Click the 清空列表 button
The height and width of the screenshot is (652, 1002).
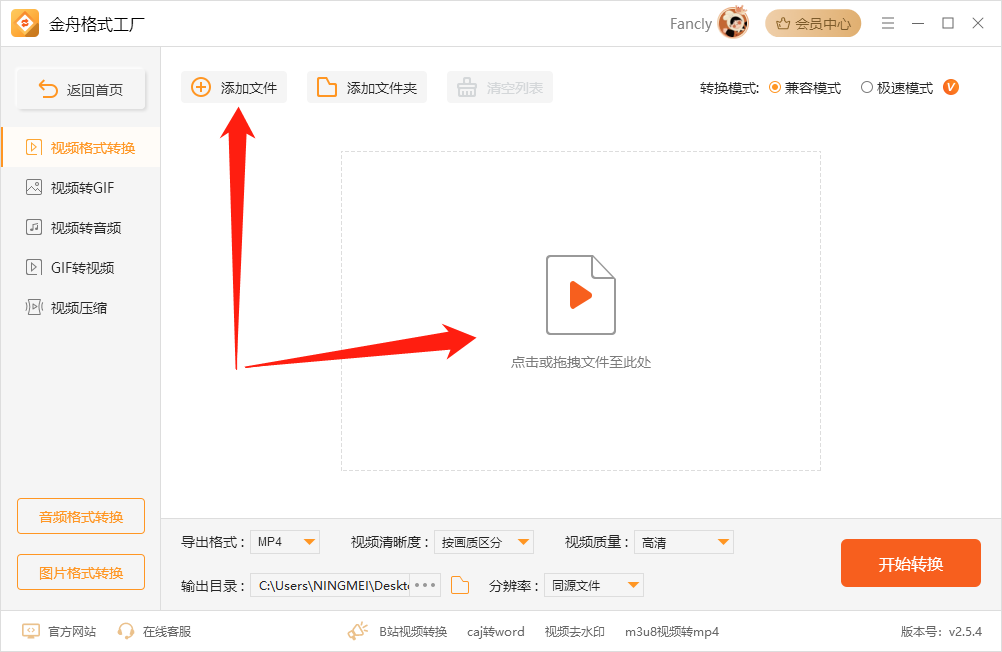[500, 88]
